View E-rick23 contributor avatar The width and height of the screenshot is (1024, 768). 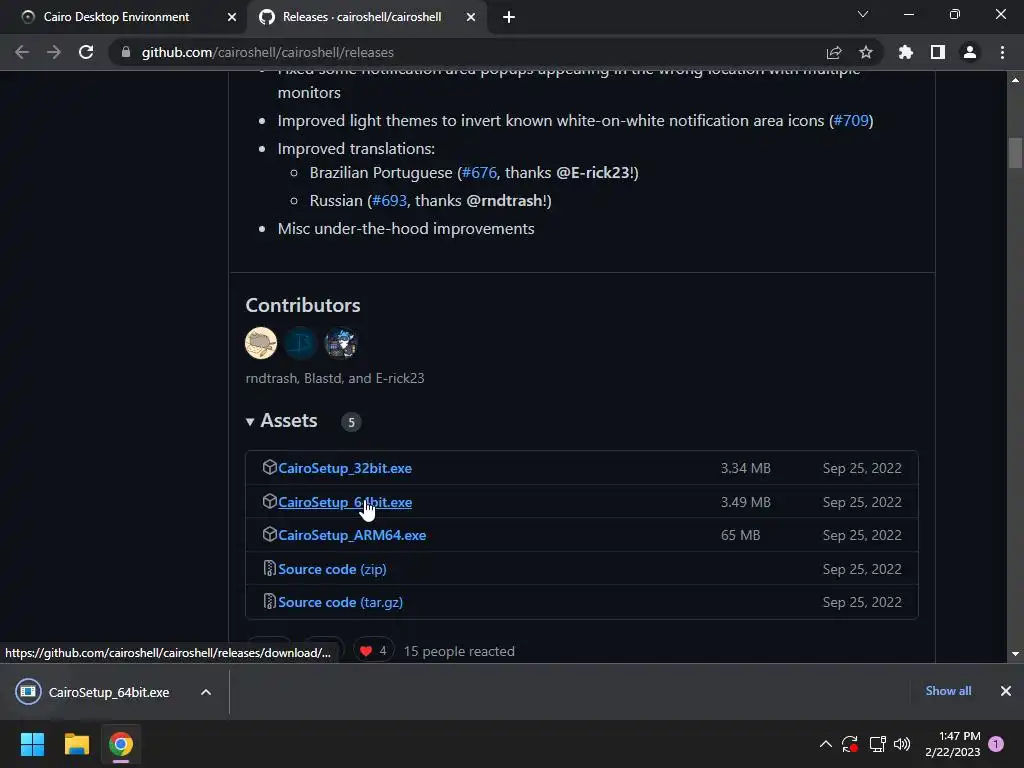pyautogui.click(x=341, y=343)
